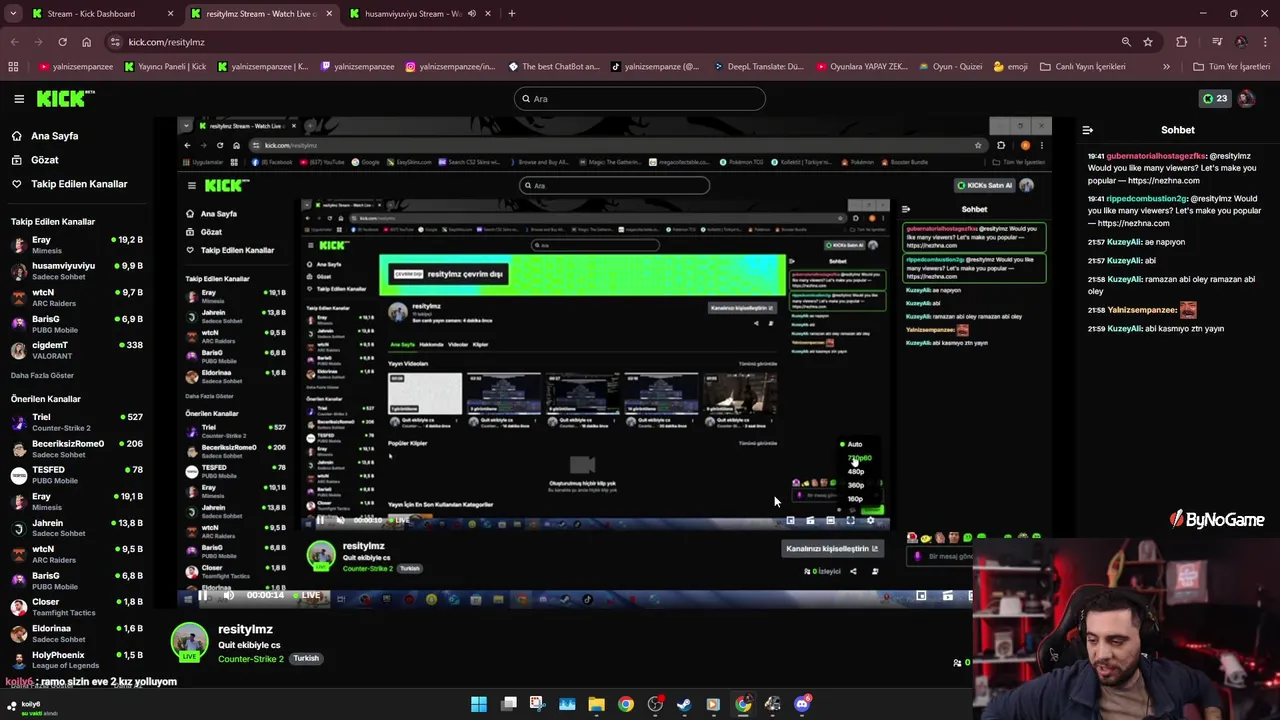Open the tab search dropdown
1280x720 pixels.
pyautogui.click(x=13, y=14)
